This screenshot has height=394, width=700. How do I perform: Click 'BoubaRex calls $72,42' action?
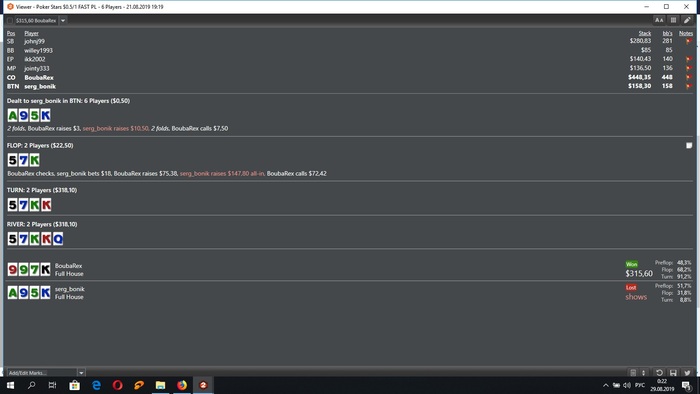[x=296, y=174]
